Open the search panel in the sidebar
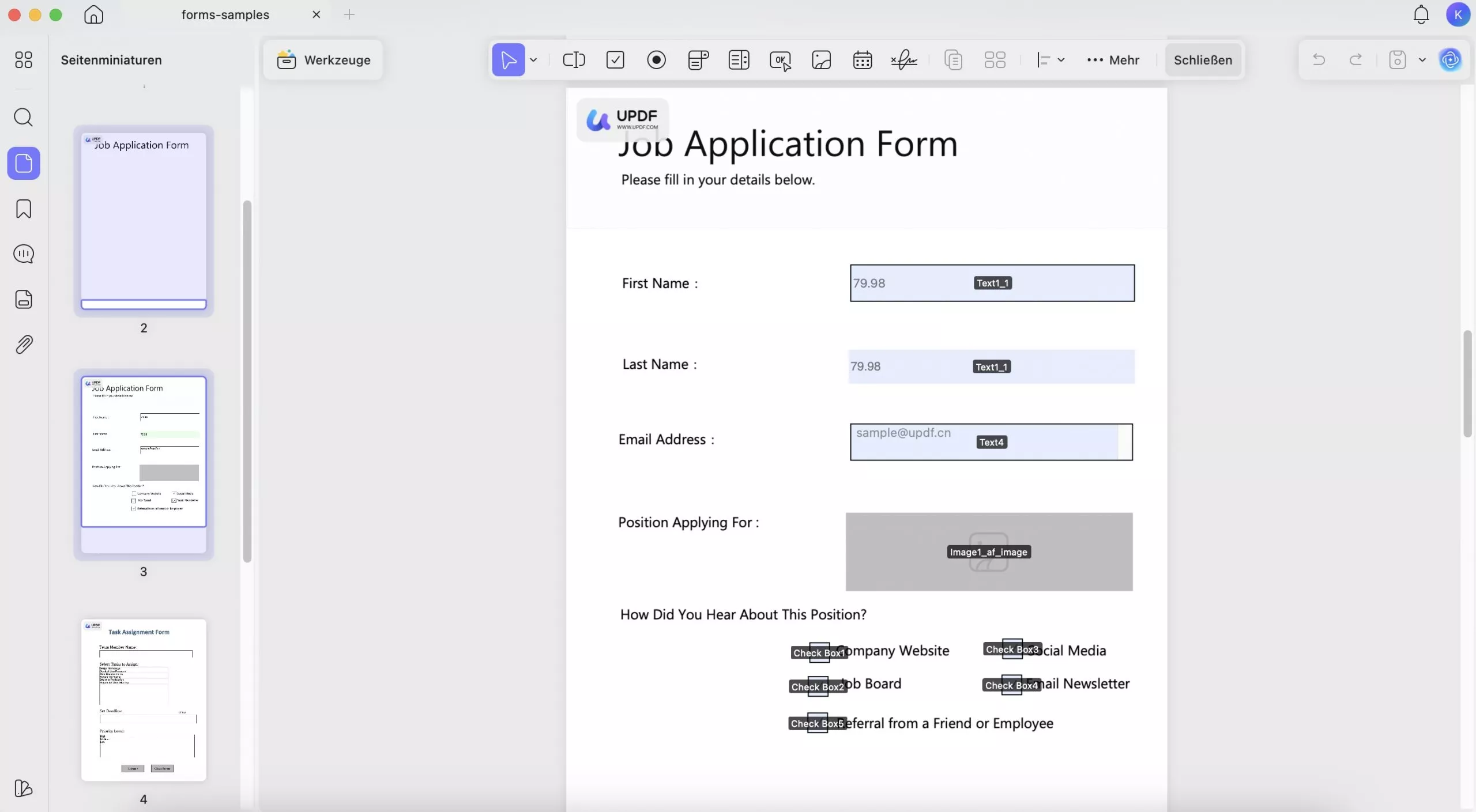 pyautogui.click(x=23, y=118)
